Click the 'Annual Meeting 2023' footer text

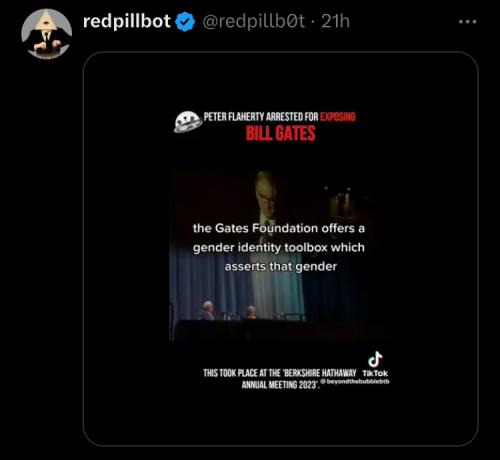[x=280, y=385]
